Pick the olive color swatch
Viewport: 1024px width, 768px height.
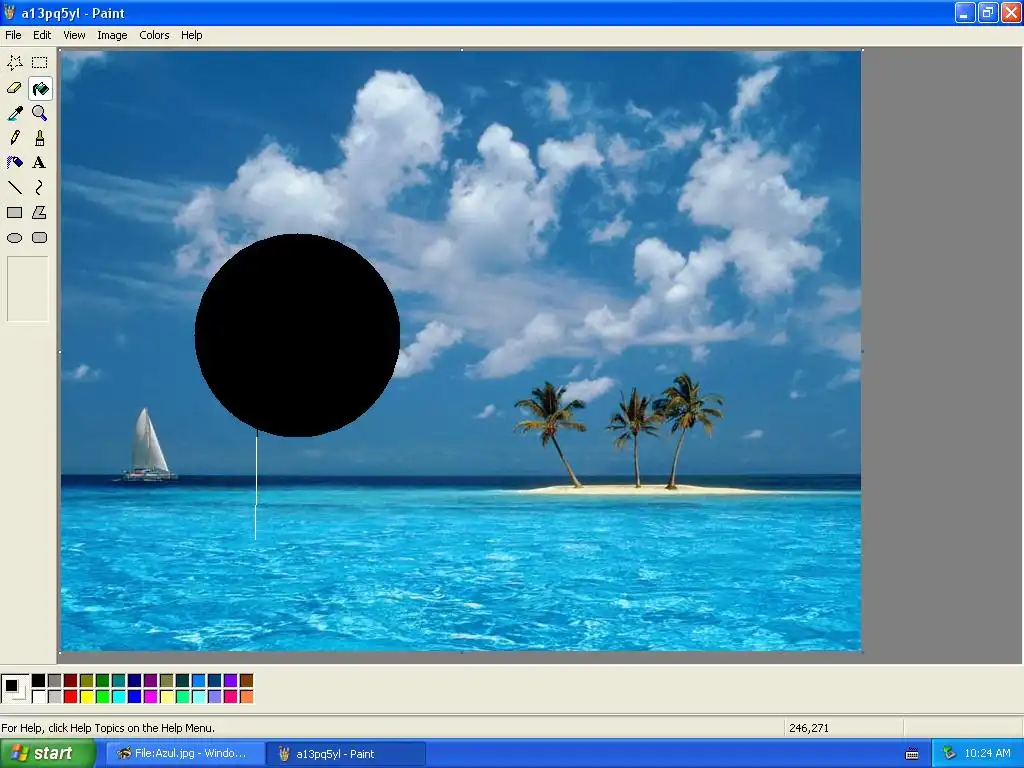coord(87,680)
